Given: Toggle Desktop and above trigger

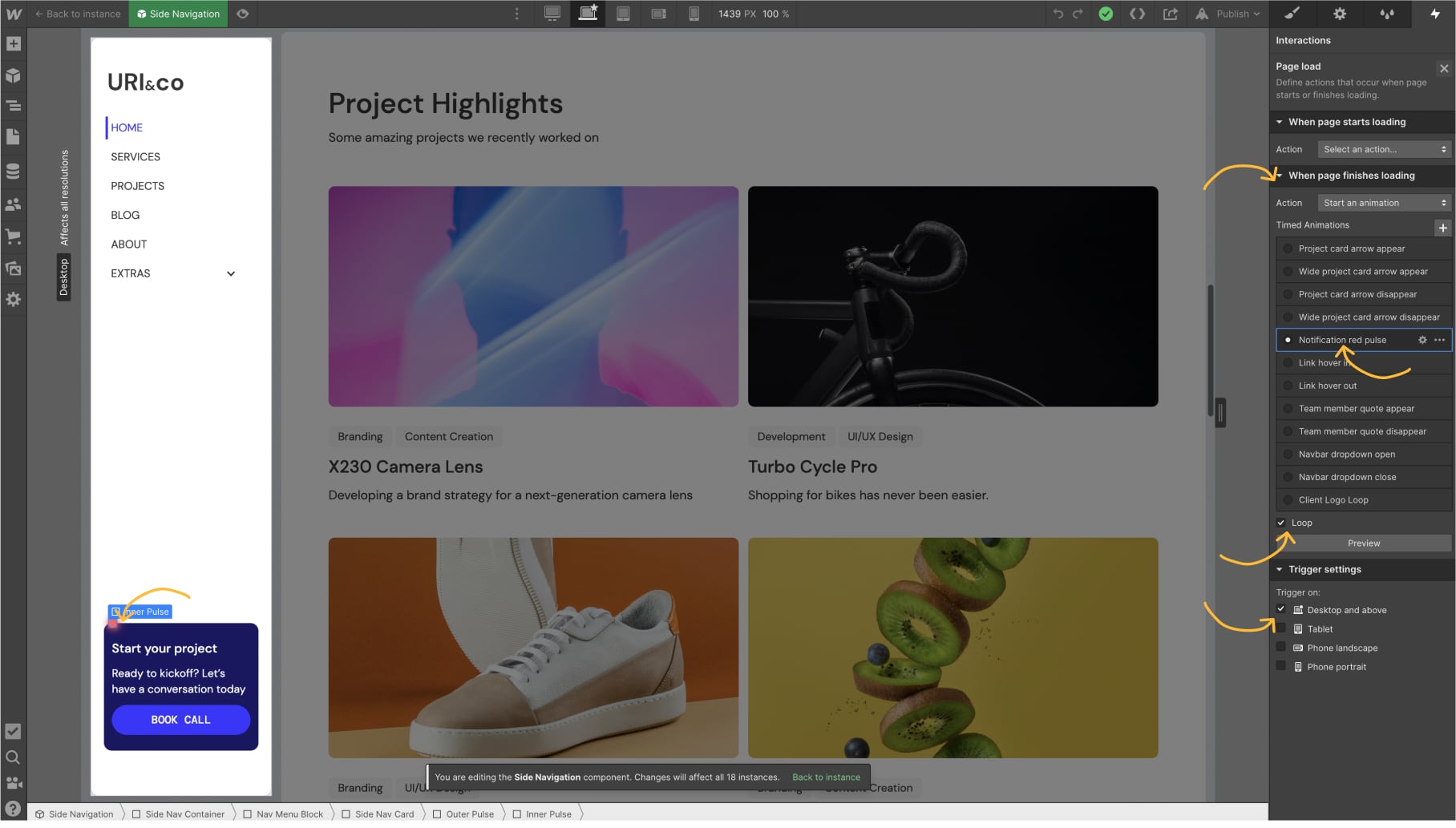Looking at the screenshot, I should [1281, 610].
